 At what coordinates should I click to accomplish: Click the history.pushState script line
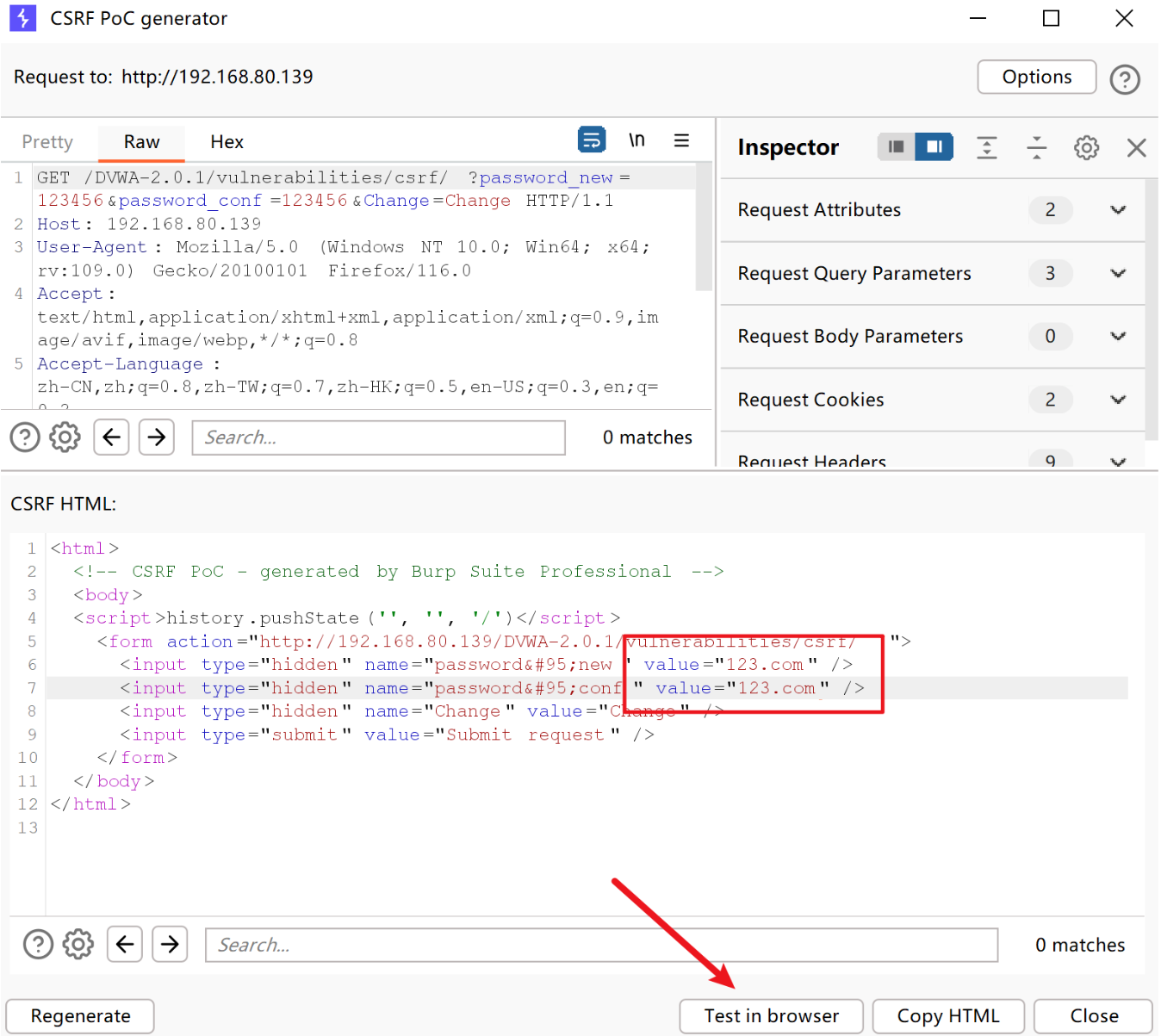click(x=346, y=618)
